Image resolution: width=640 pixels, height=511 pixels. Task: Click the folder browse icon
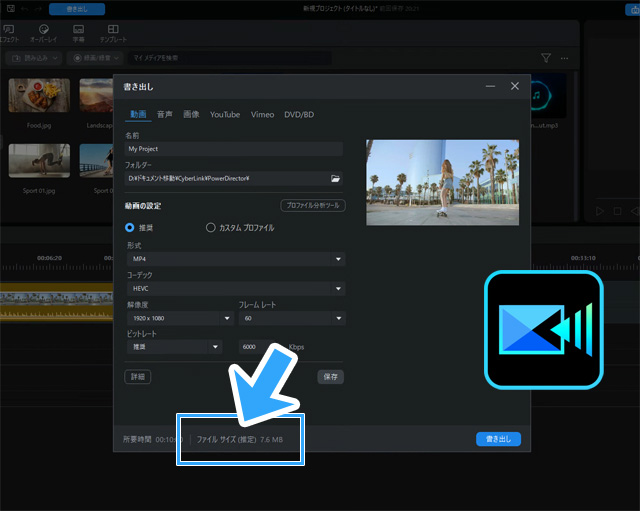click(x=336, y=178)
